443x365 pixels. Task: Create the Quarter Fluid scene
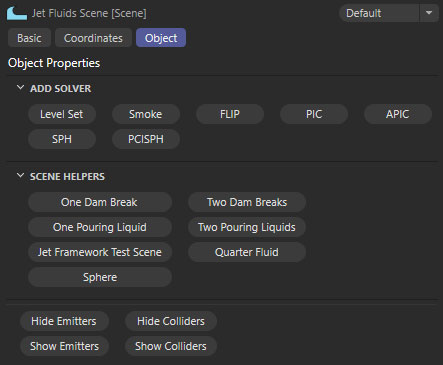(247, 252)
